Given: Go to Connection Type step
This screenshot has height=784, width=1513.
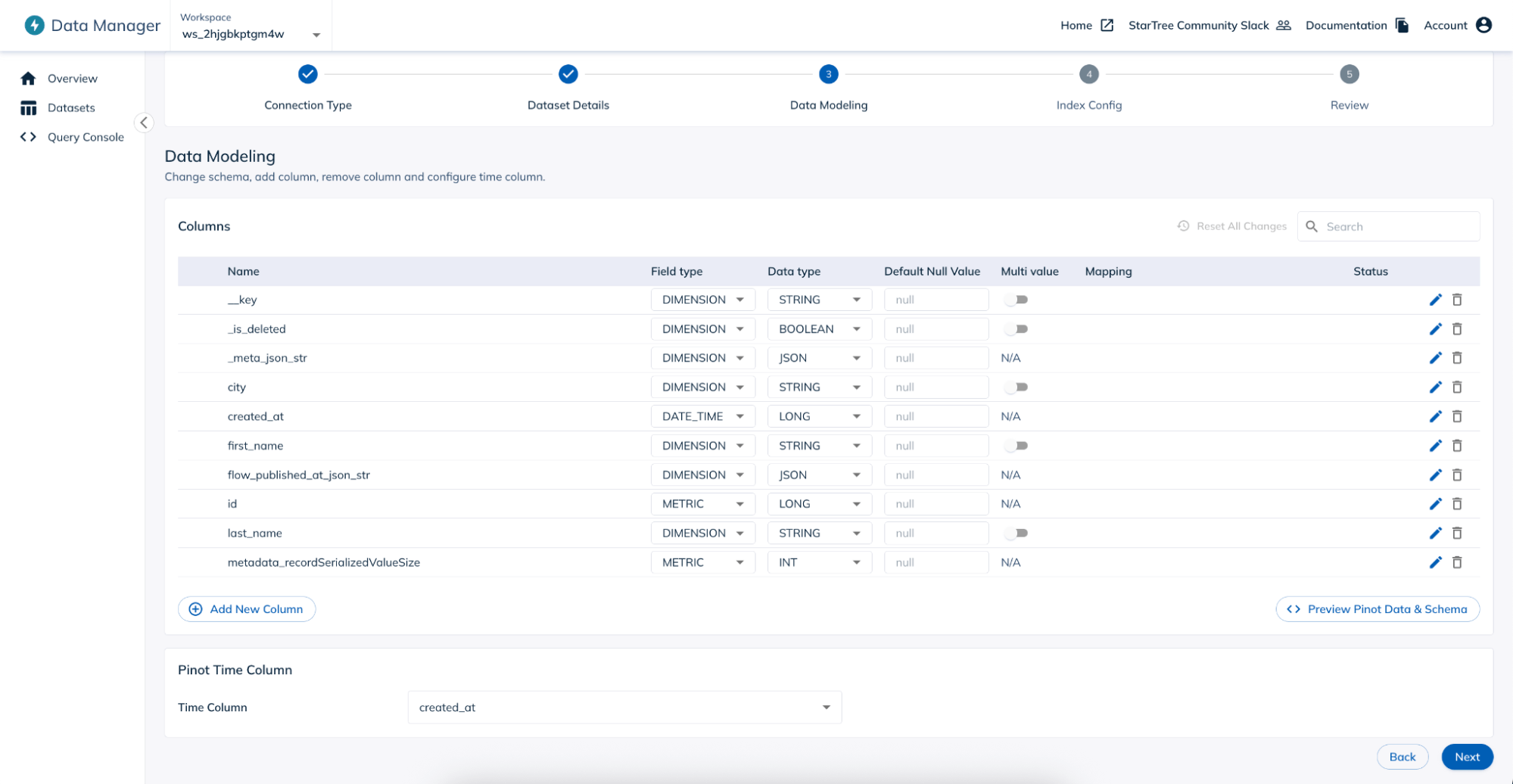Looking at the screenshot, I should (308, 89).
